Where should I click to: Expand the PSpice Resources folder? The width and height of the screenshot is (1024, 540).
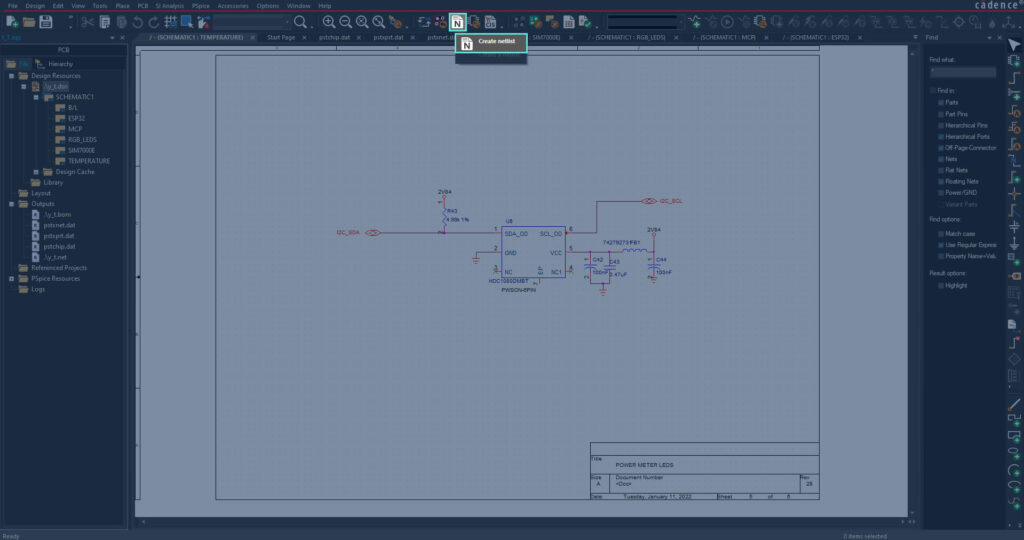click(11, 279)
